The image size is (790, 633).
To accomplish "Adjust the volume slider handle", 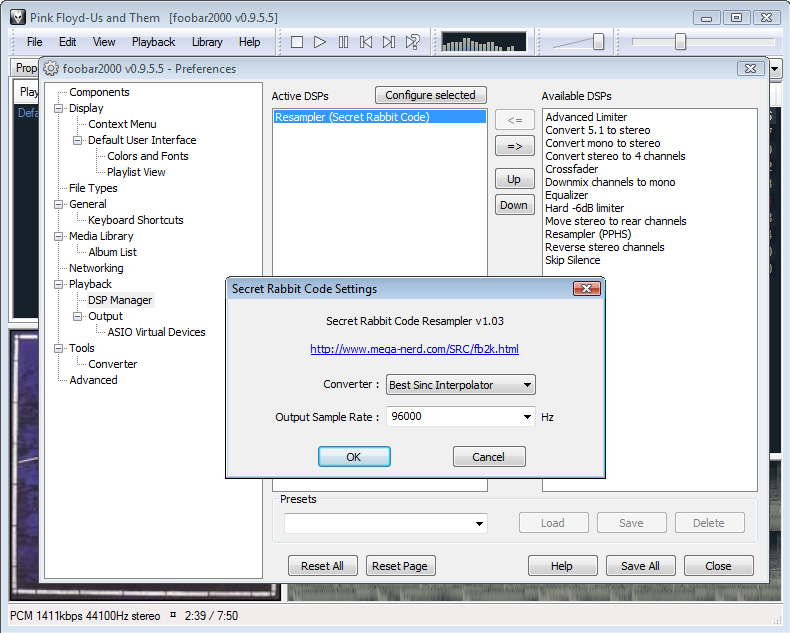I will pyautogui.click(x=598, y=42).
